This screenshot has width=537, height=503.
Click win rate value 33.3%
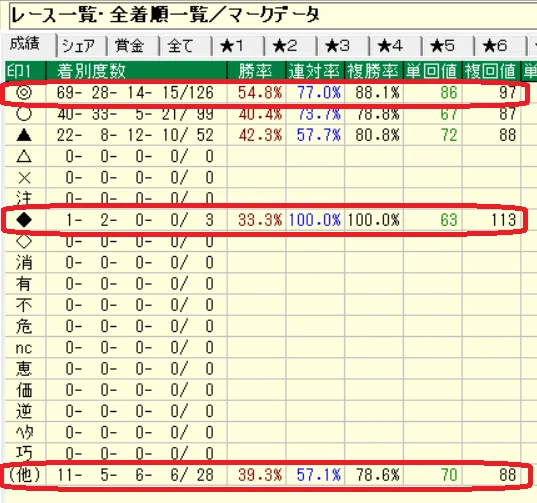(260, 220)
